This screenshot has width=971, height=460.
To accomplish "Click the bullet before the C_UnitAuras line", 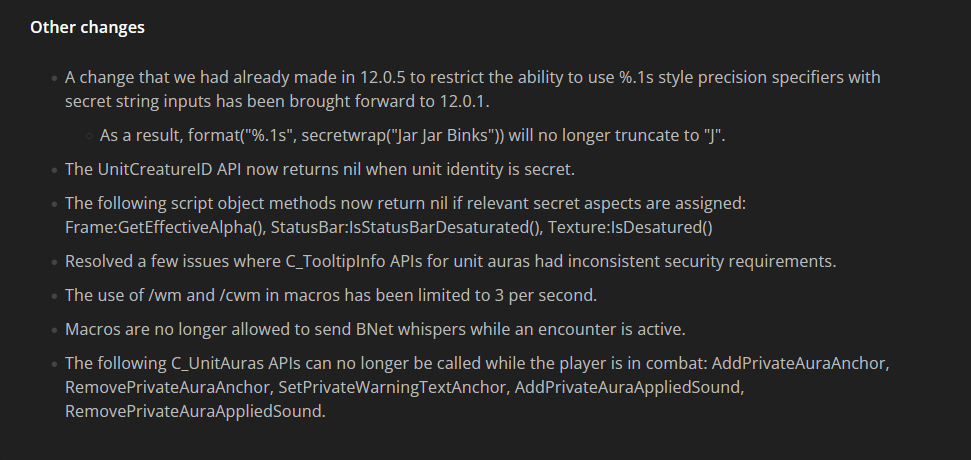I will pyautogui.click(x=54, y=363).
